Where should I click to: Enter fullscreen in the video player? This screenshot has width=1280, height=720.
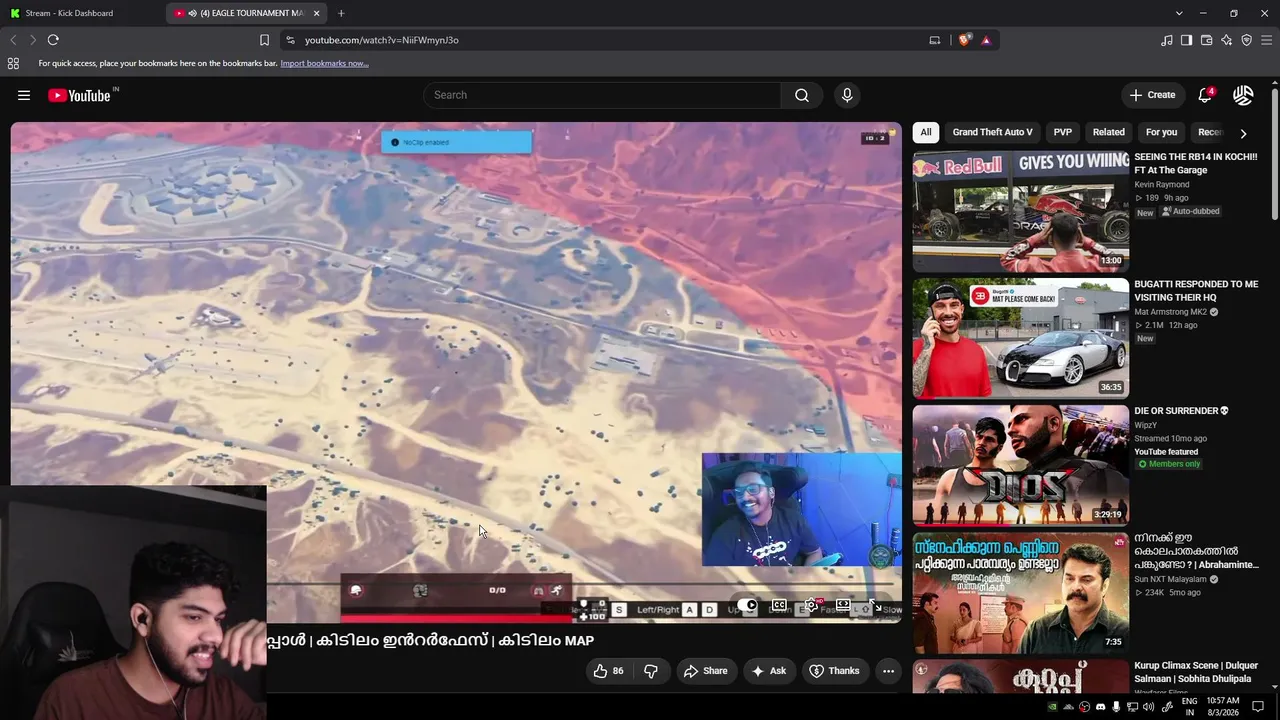coord(876,606)
